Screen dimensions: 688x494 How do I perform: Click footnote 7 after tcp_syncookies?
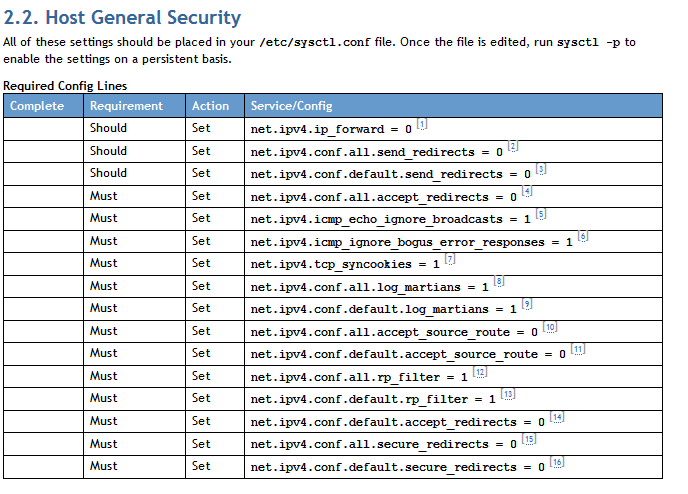(x=450, y=260)
